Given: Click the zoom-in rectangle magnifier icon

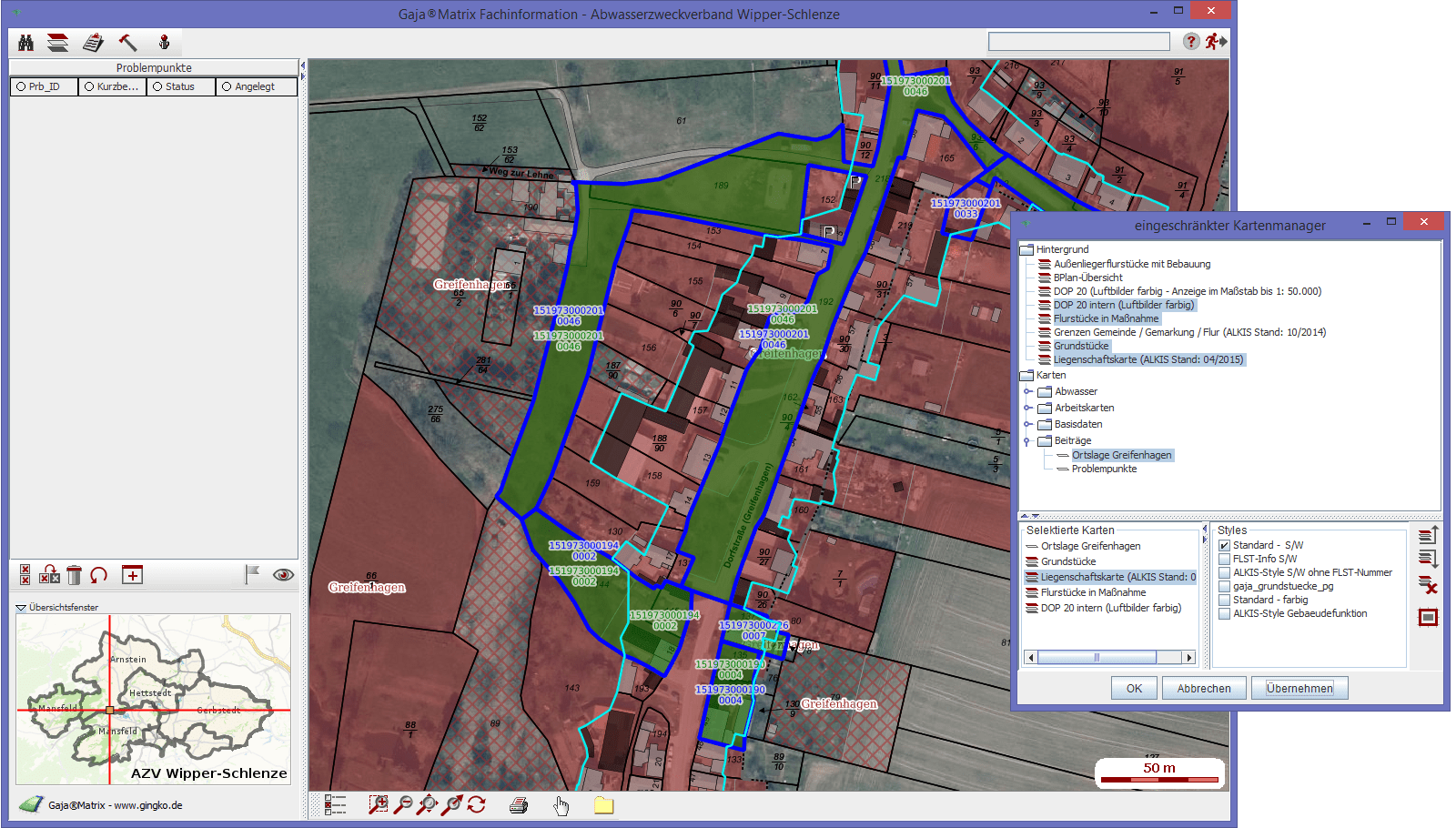Looking at the screenshot, I should pyautogui.click(x=378, y=805).
